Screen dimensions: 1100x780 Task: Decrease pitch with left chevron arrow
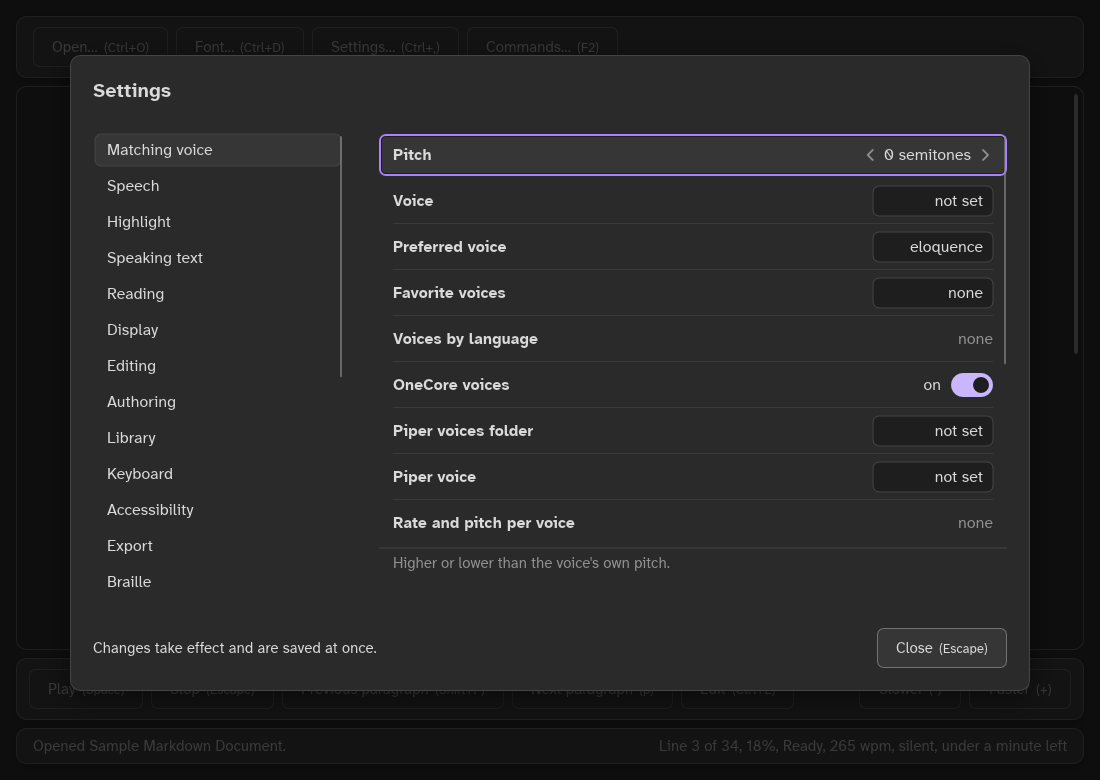870,155
